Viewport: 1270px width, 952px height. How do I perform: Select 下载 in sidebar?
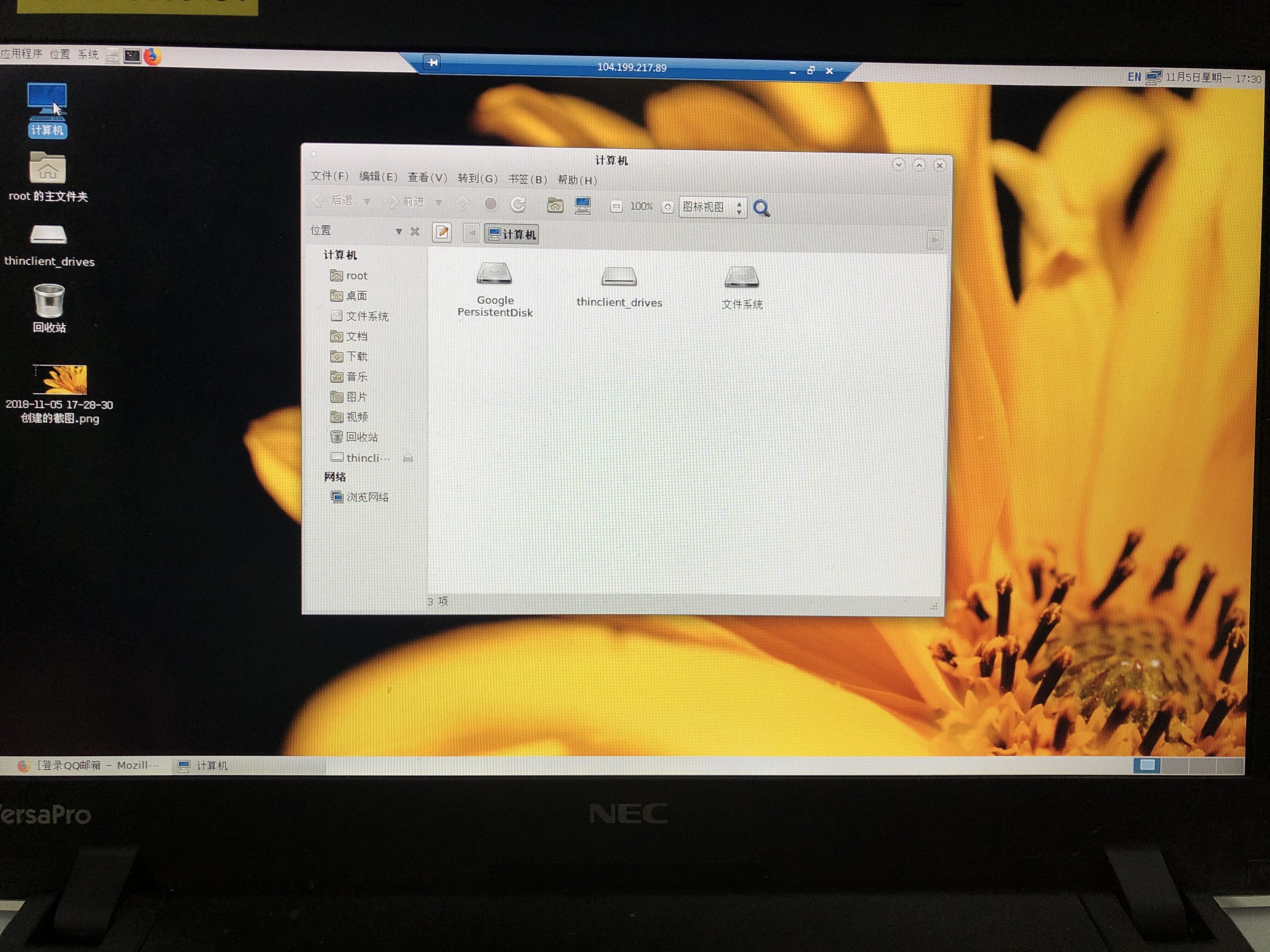349,357
